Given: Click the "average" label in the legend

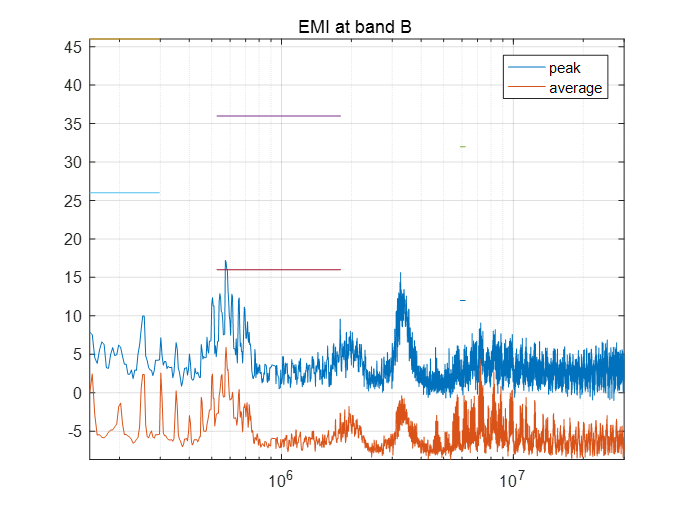Looking at the screenshot, I should pos(576,88).
